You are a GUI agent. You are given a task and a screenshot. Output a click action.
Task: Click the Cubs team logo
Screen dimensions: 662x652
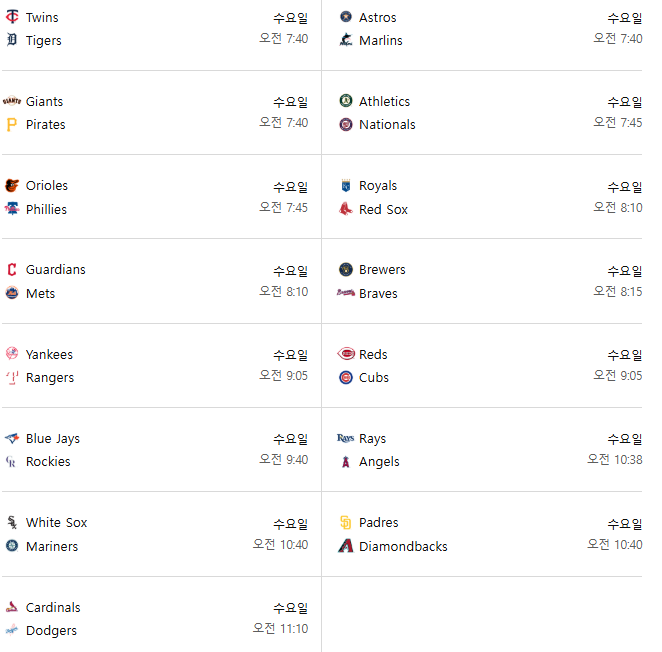click(346, 377)
